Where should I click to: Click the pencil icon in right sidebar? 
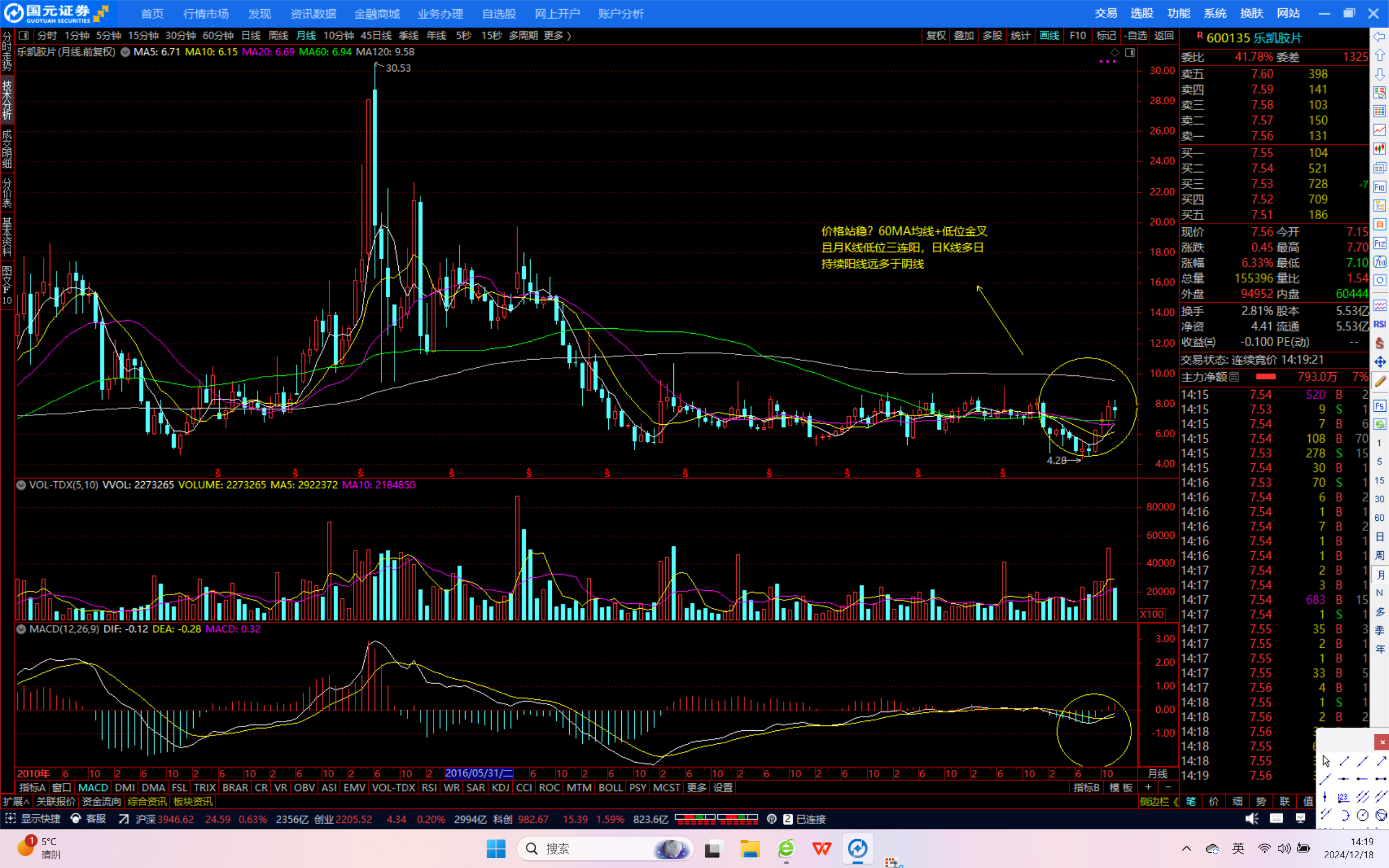(x=1380, y=381)
